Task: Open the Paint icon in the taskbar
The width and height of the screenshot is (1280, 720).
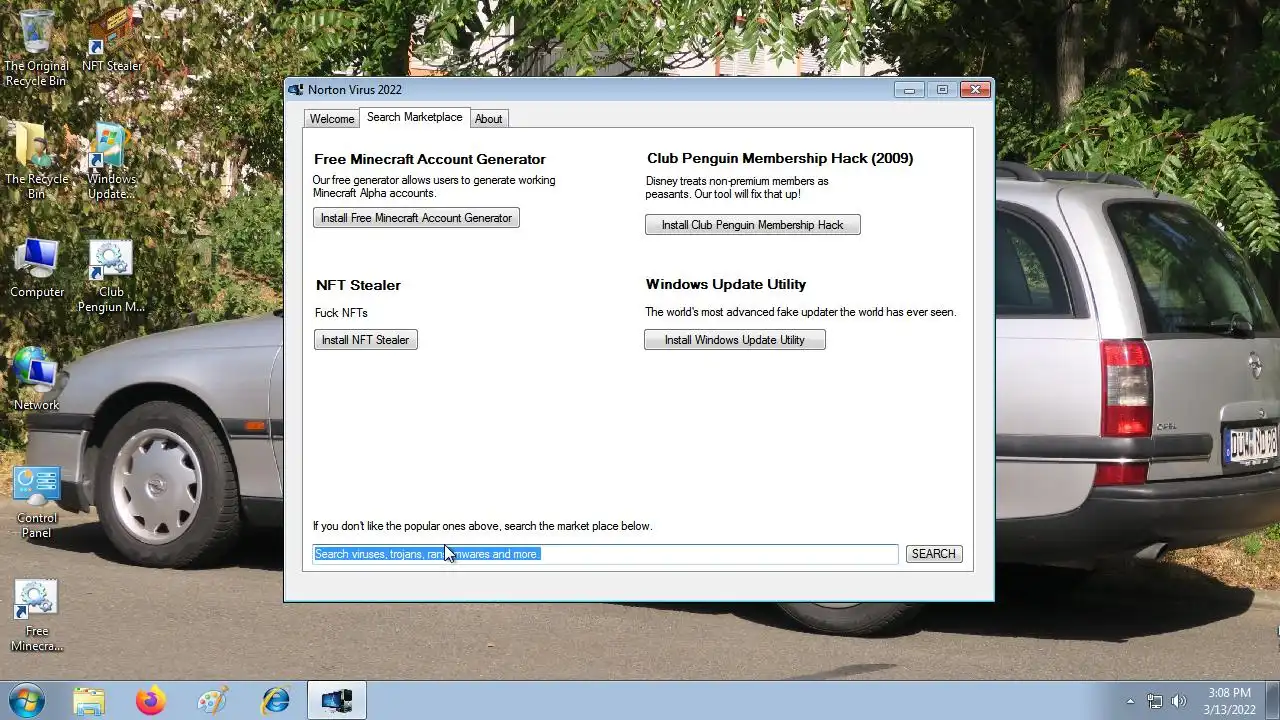Action: 213,701
